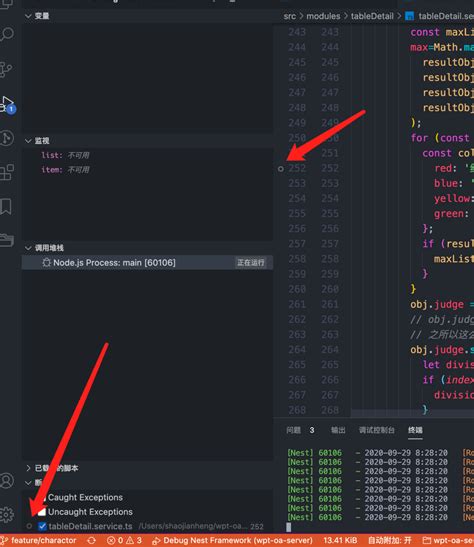Viewport: 474px width, 547px height.
Task: Click the 'obj.judge' code on line 261
Action: click(437, 304)
